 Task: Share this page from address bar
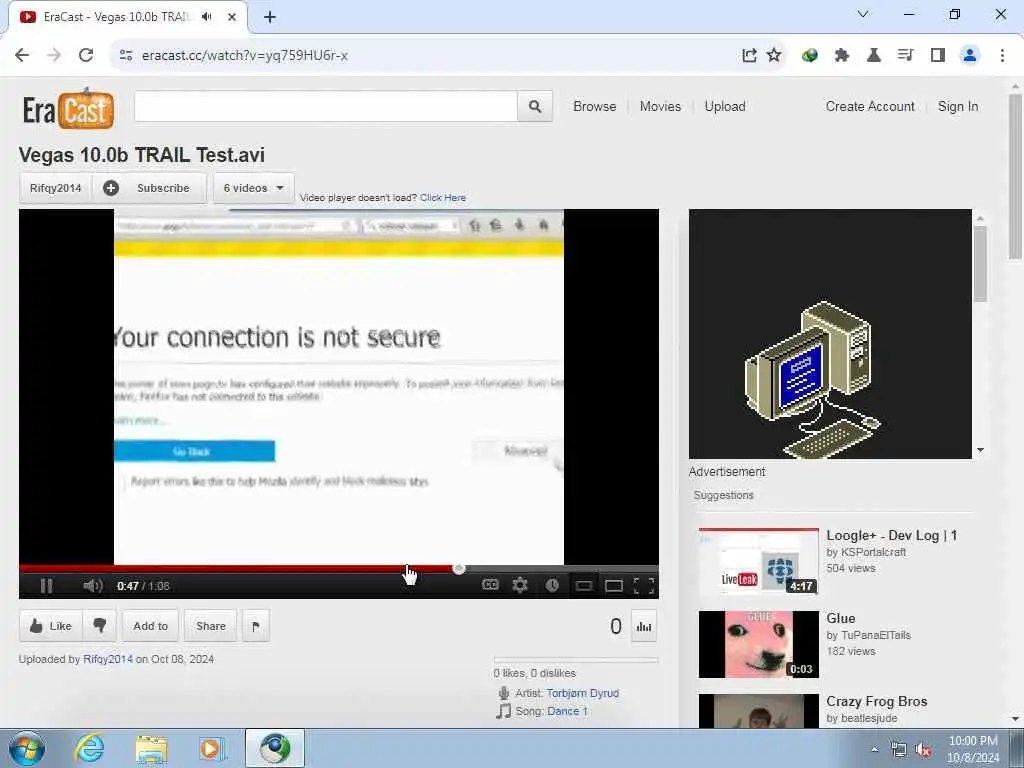(x=749, y=56)
